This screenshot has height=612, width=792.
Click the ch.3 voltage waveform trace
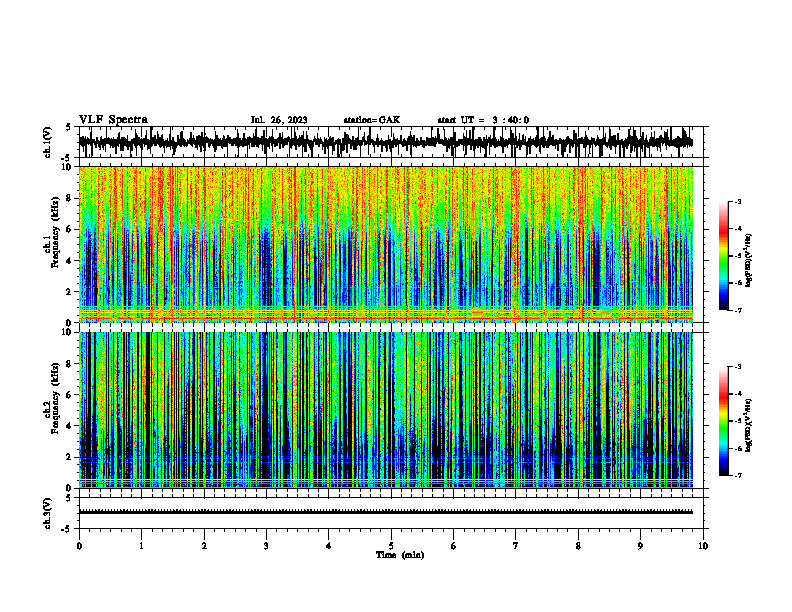[385, 512]
